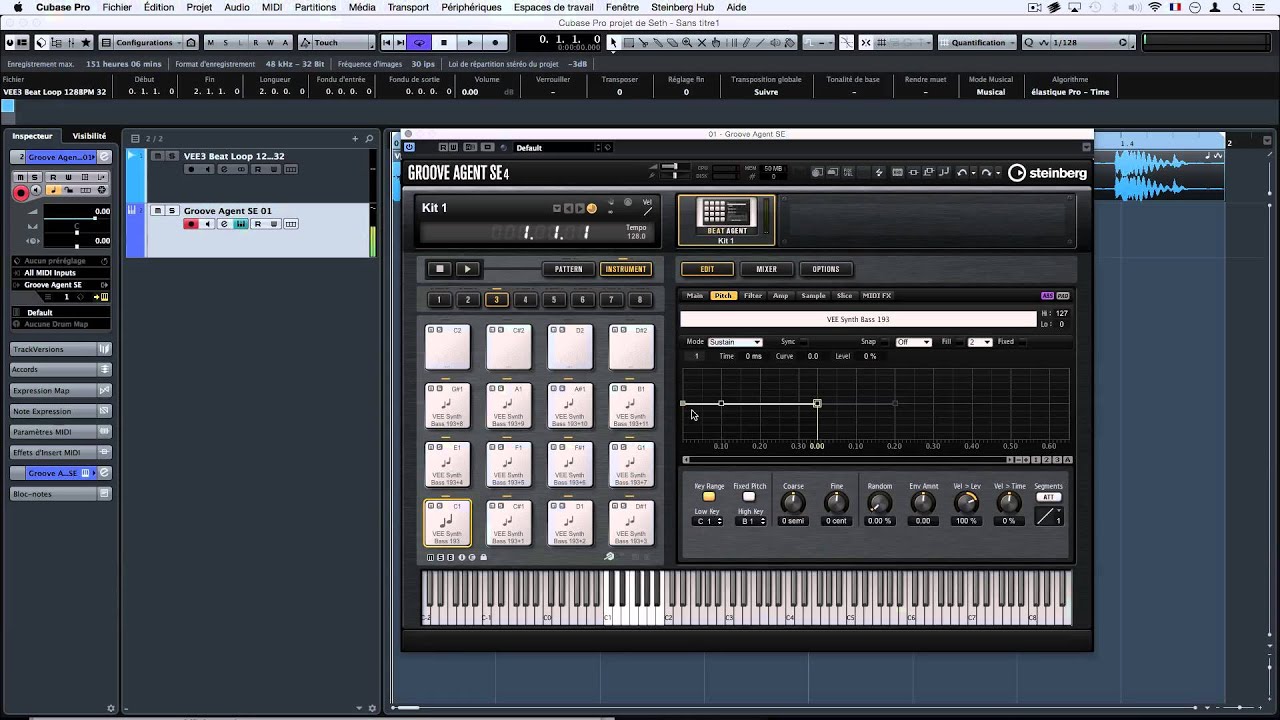Select the Zoom magnifier tool
This screenshot has height=720, width=1280.
coord(687,42)
